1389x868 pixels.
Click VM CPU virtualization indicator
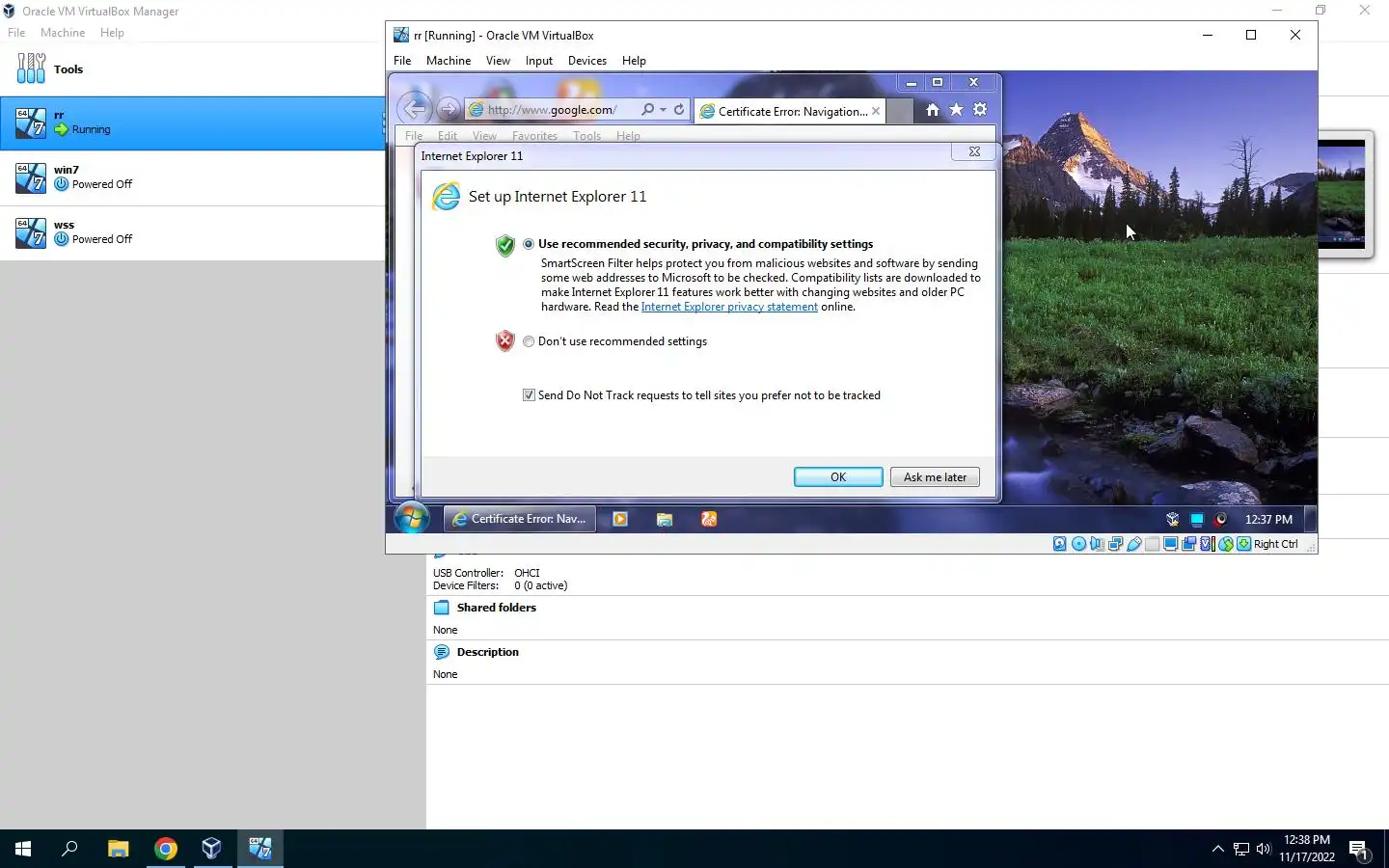coord(1207,544)
